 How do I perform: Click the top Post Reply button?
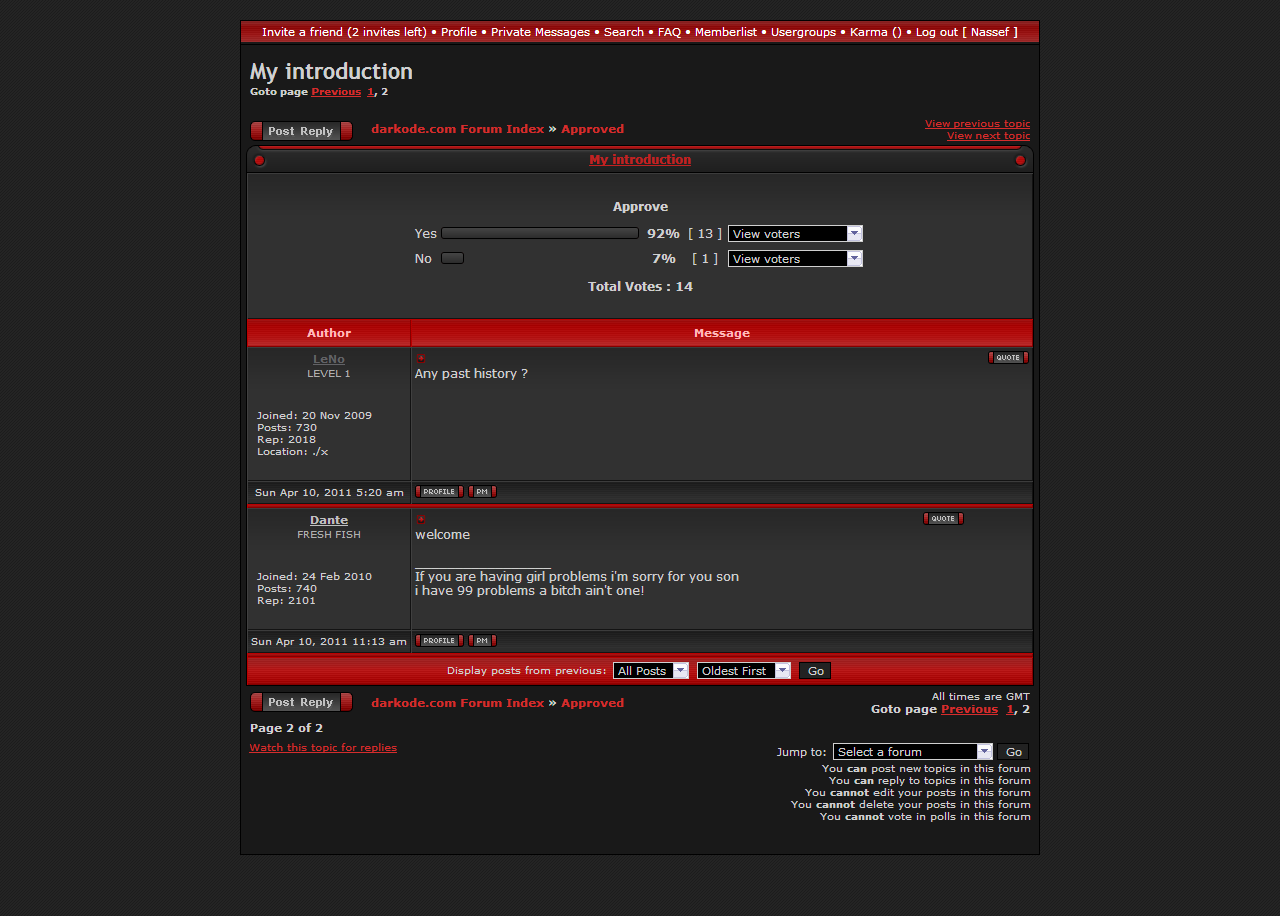point(301,131)
